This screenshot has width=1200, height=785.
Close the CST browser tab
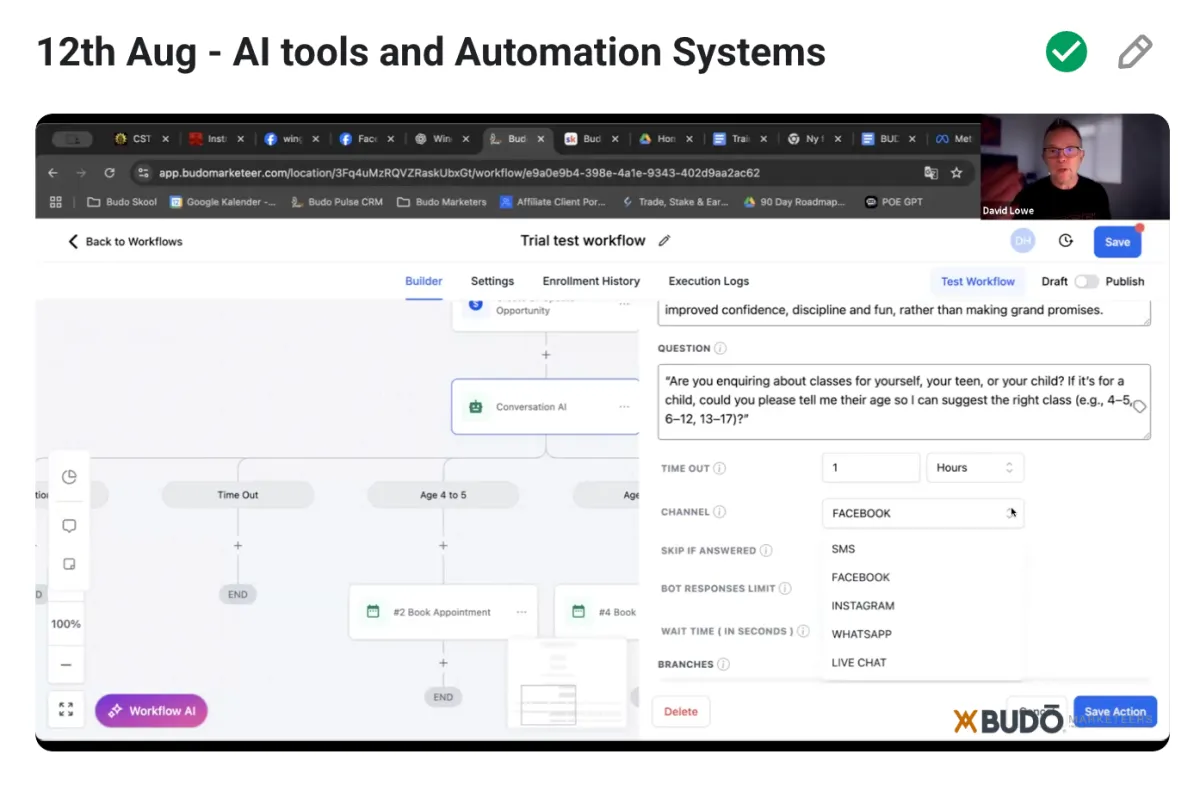165,139
